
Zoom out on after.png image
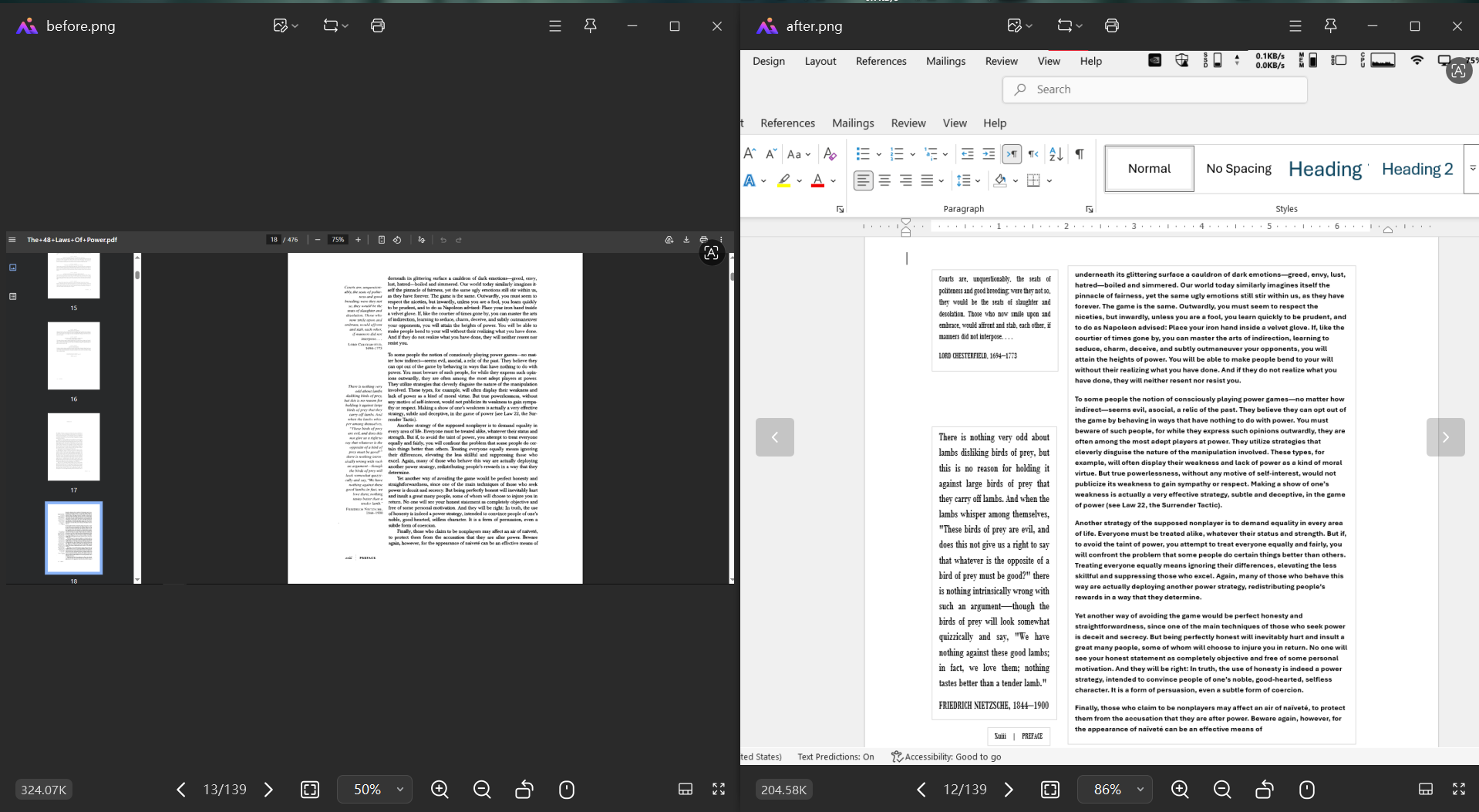point(1222,790)
